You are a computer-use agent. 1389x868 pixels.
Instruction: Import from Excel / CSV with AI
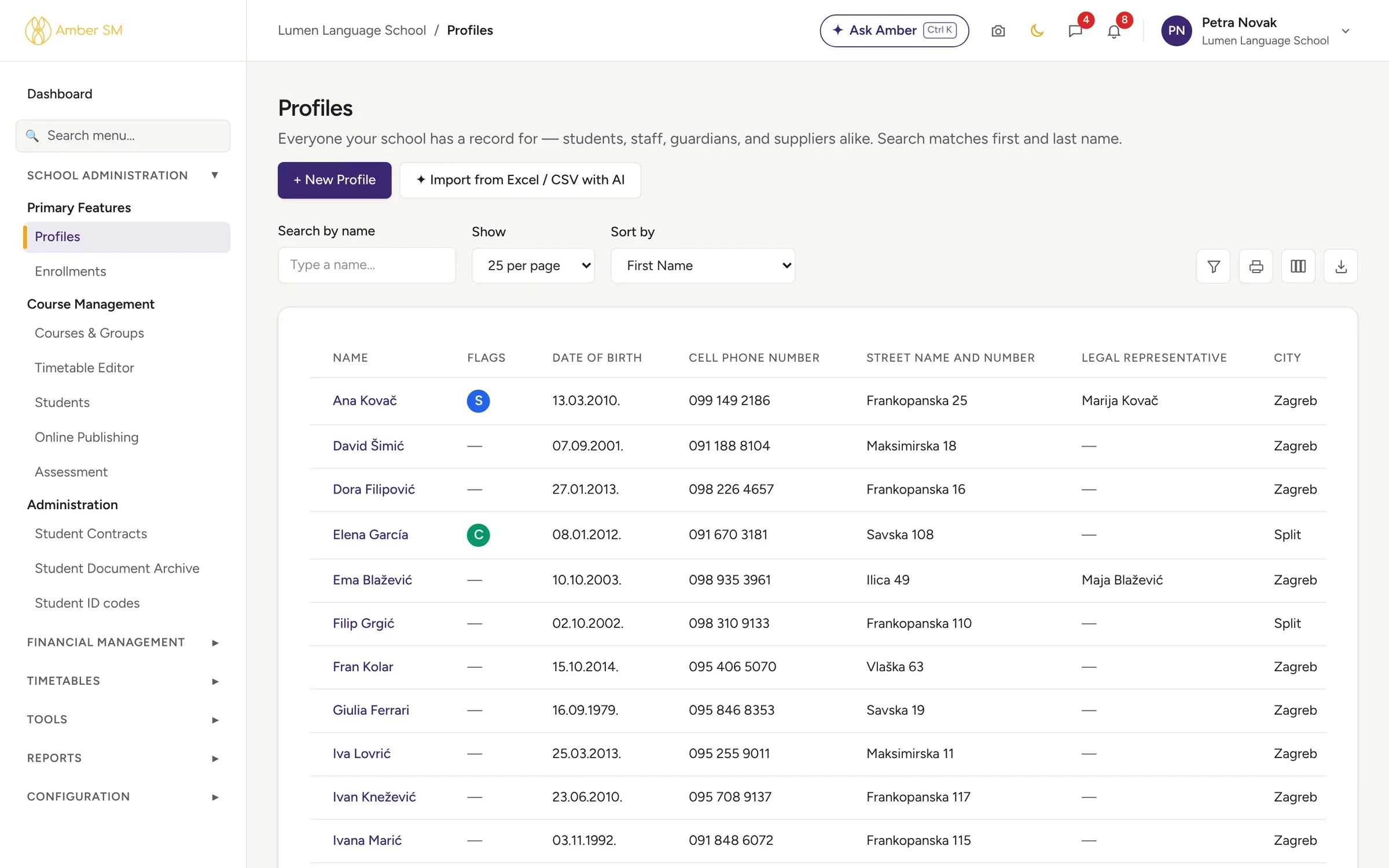(520, 180)
